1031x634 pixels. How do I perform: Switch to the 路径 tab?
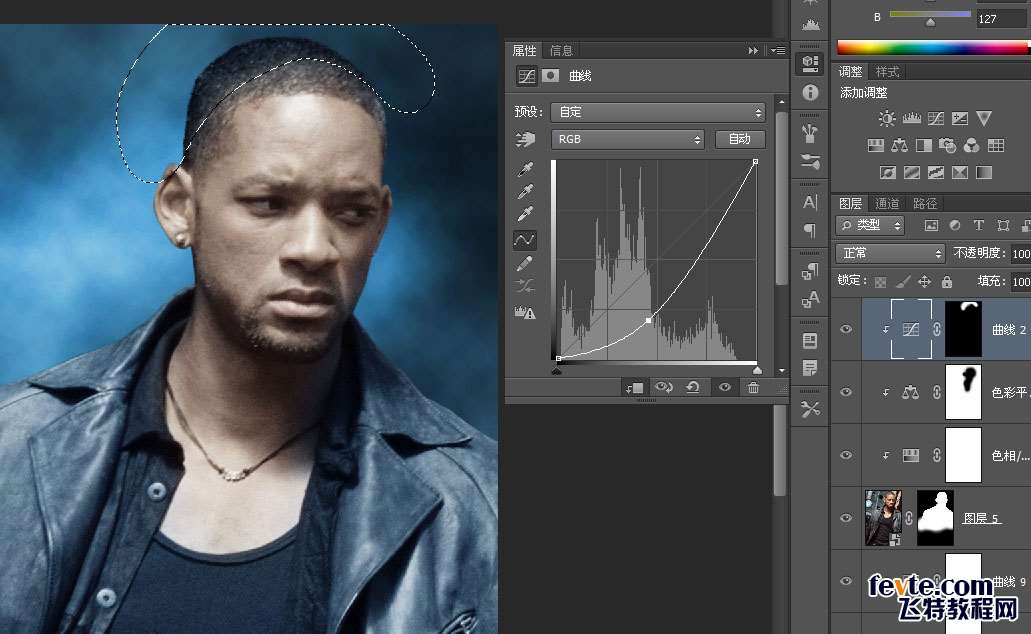pyautogui.click(x=924, y=204)
